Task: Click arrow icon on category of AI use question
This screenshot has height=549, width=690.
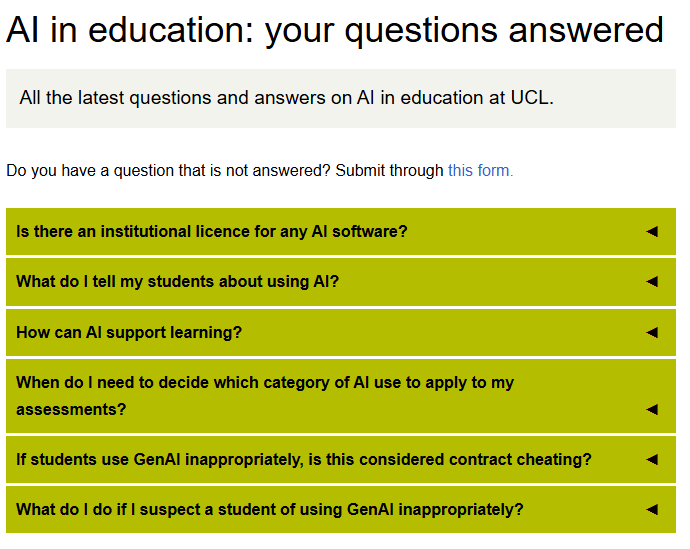Action: pos(652,409)
